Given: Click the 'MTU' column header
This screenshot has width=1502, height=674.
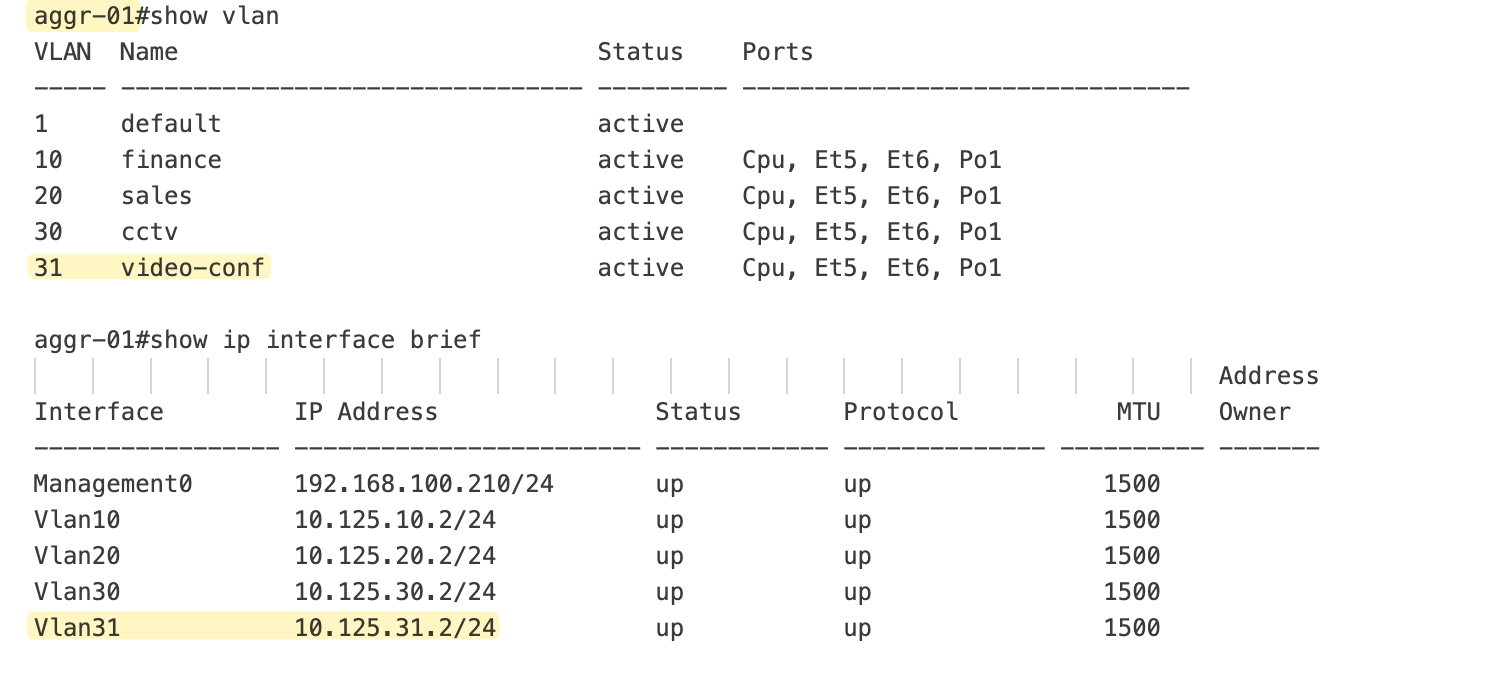Looking at the screenshot, I should click(1138, 412).
